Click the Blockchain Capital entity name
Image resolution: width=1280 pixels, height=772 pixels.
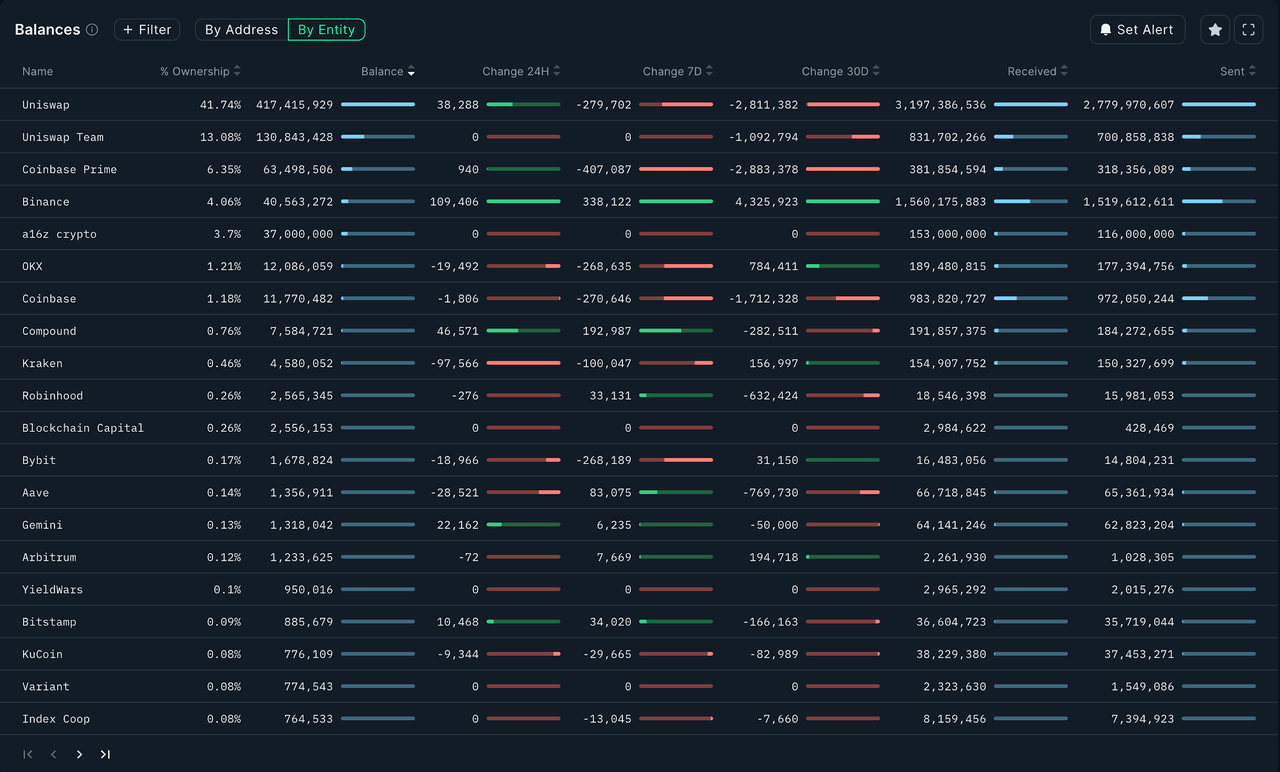coord(83,428)
